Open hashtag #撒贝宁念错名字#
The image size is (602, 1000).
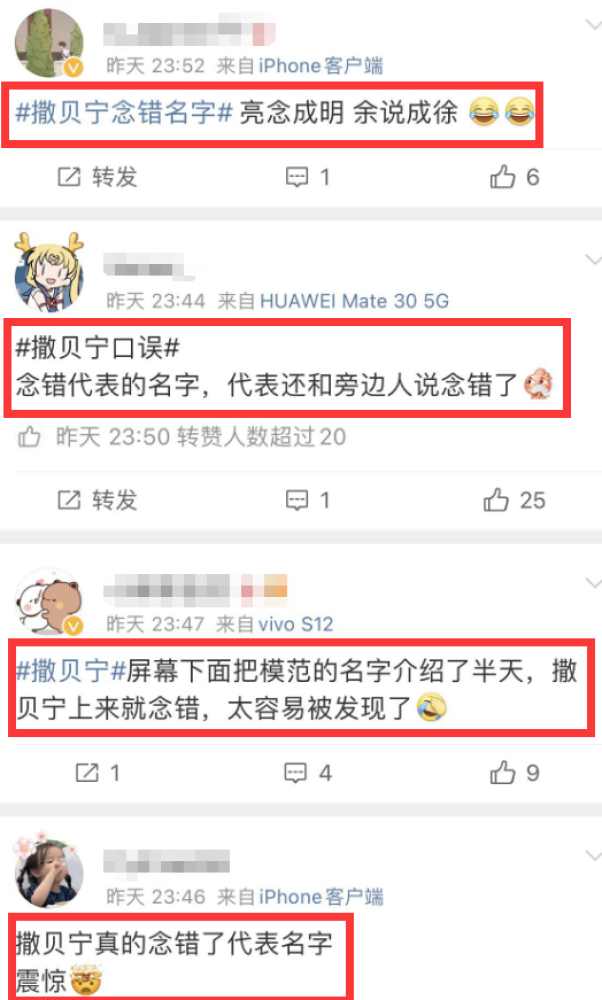coord(123,113)
